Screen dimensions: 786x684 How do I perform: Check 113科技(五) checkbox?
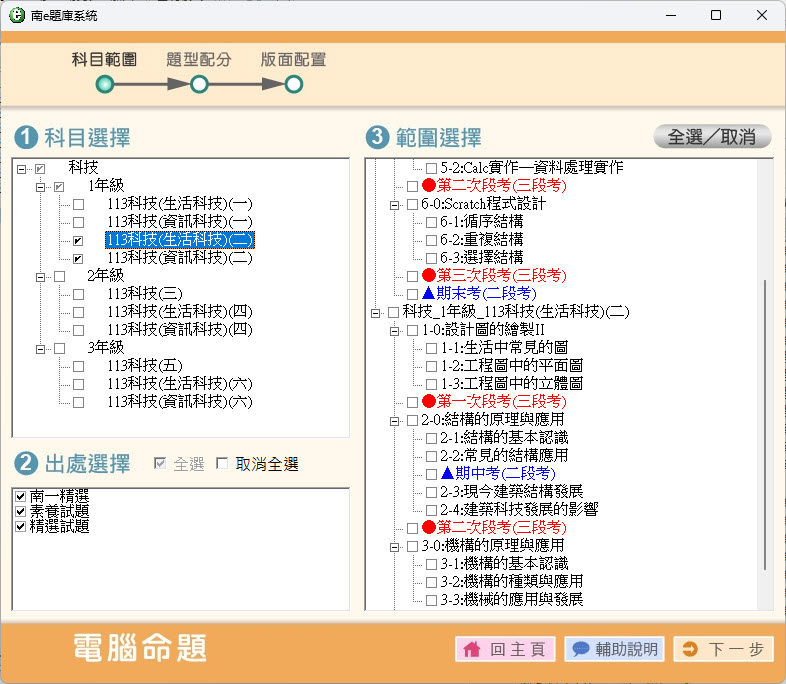78,366
